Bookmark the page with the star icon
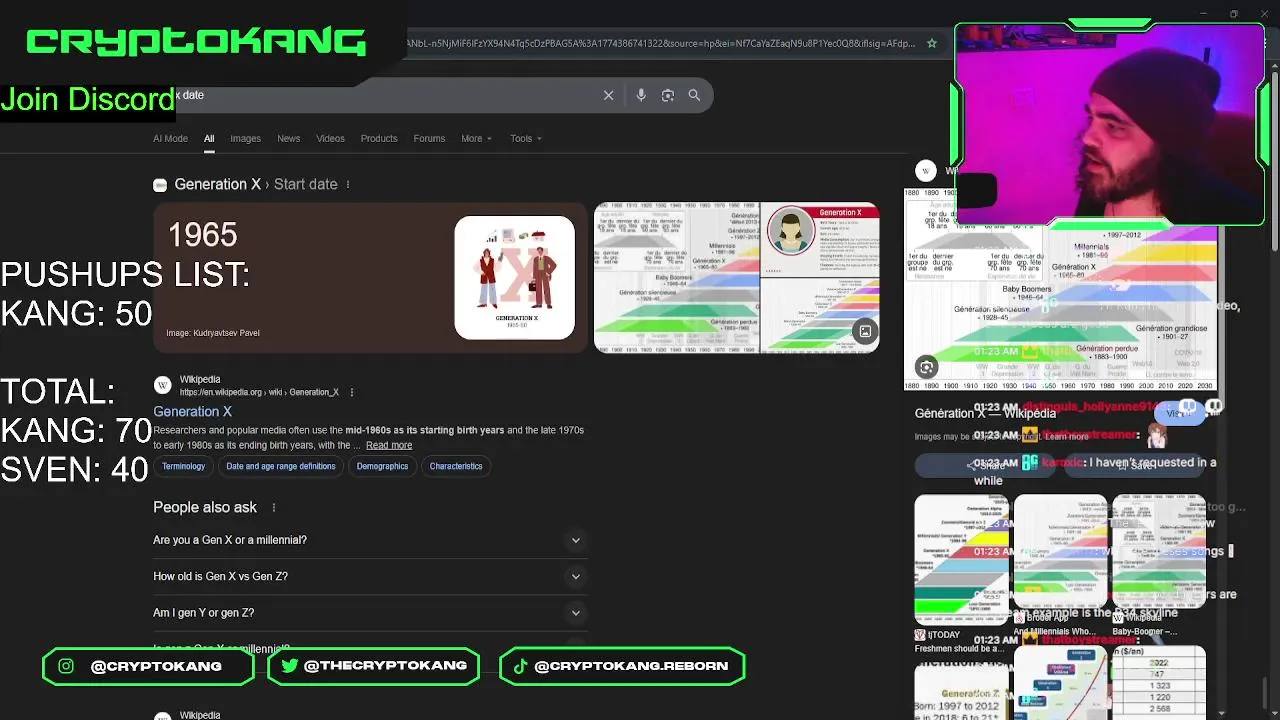Screen dimensions: 1280x720 932,43
